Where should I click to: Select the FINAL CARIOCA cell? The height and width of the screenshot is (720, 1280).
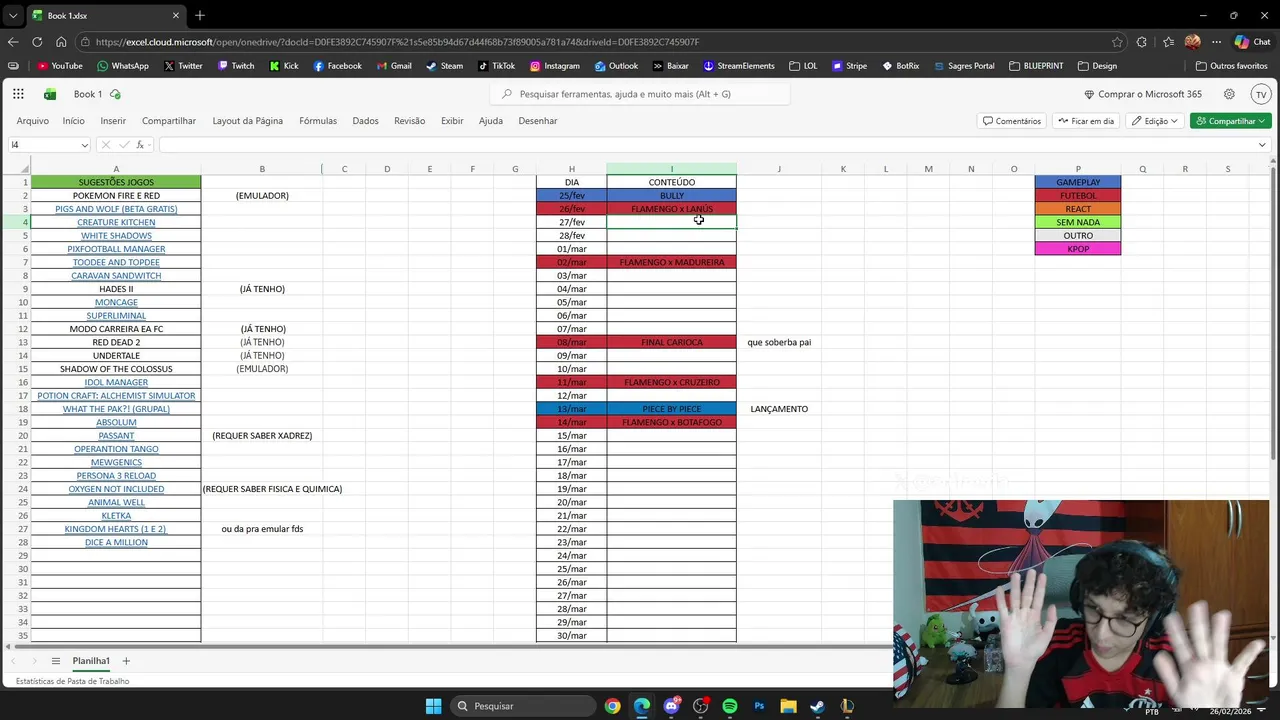tap(672, 342)
